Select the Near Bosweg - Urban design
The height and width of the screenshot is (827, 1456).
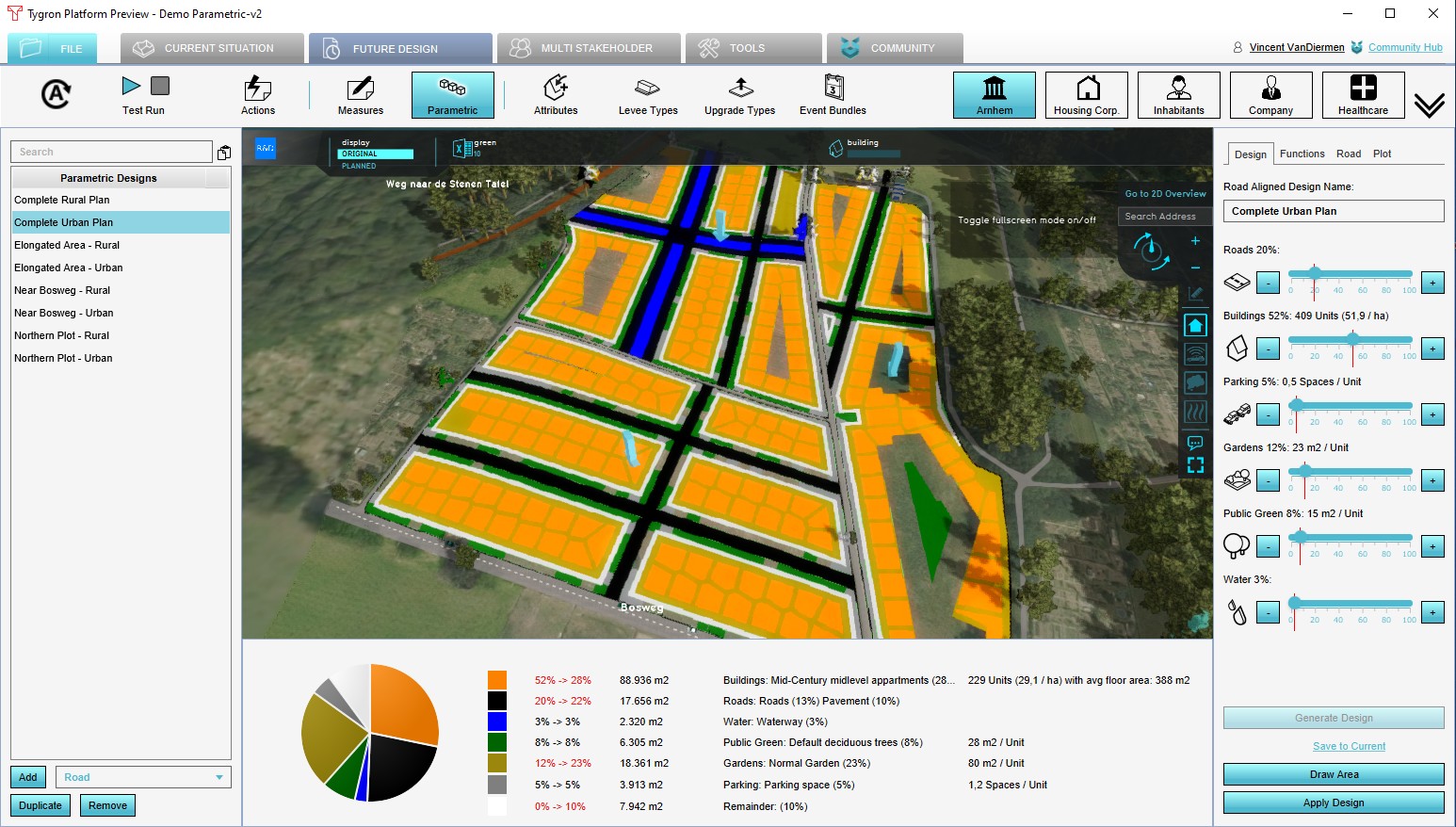click(64, 313)
